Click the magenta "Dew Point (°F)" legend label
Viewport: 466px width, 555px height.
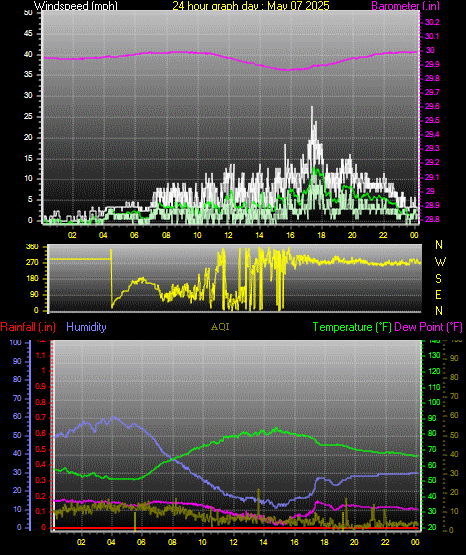pyautogui.click(x=428, y=327)
